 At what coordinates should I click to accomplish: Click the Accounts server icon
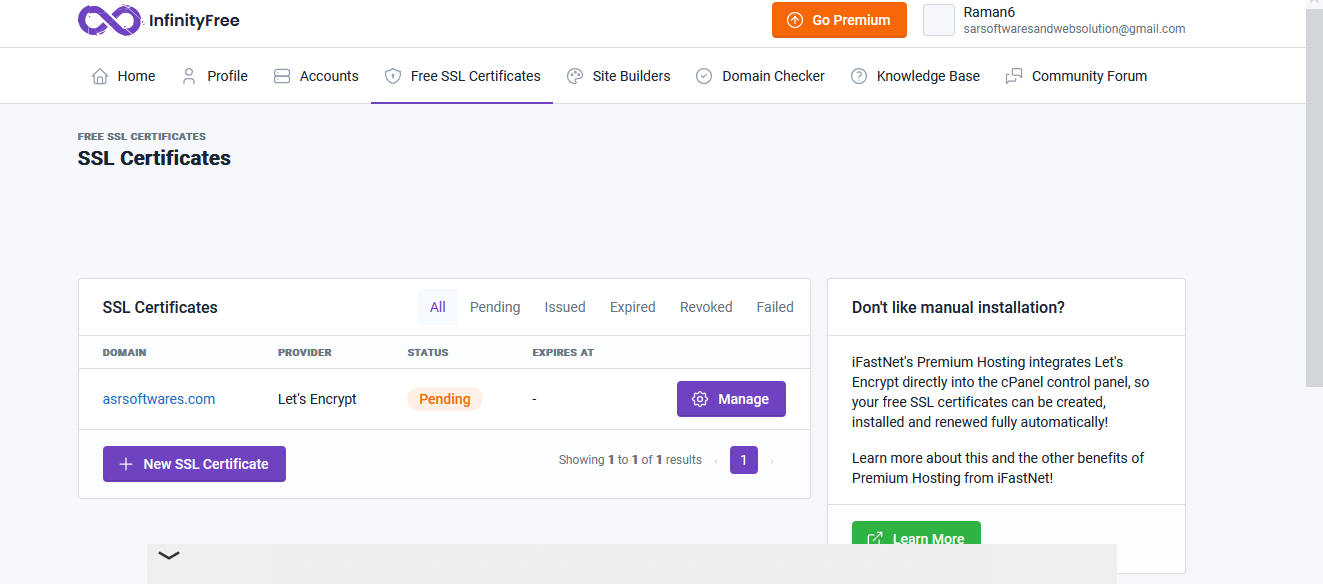[282, 76]
